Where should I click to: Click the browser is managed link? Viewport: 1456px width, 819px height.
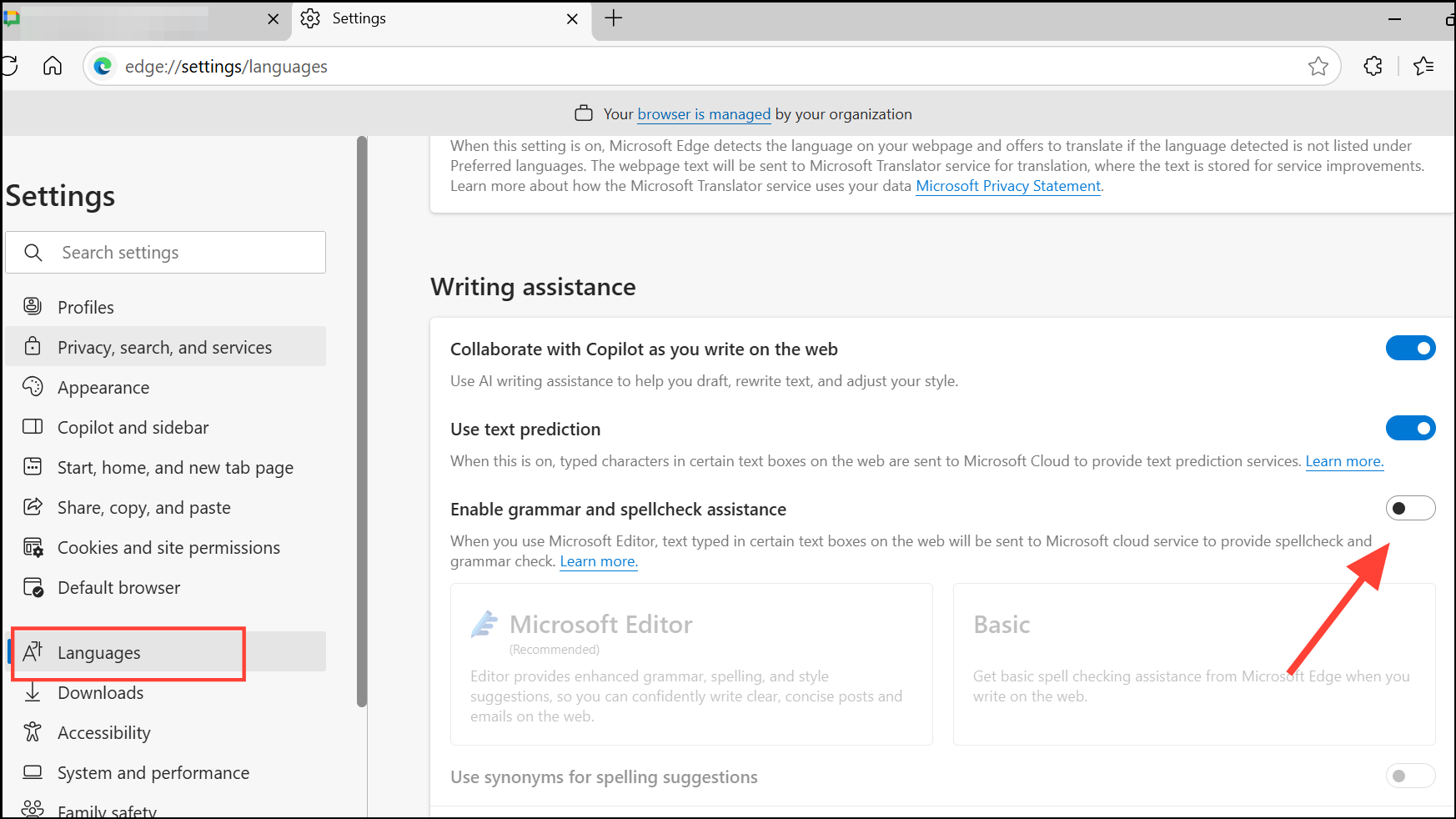pyautogui.click(x=703, y=114)
